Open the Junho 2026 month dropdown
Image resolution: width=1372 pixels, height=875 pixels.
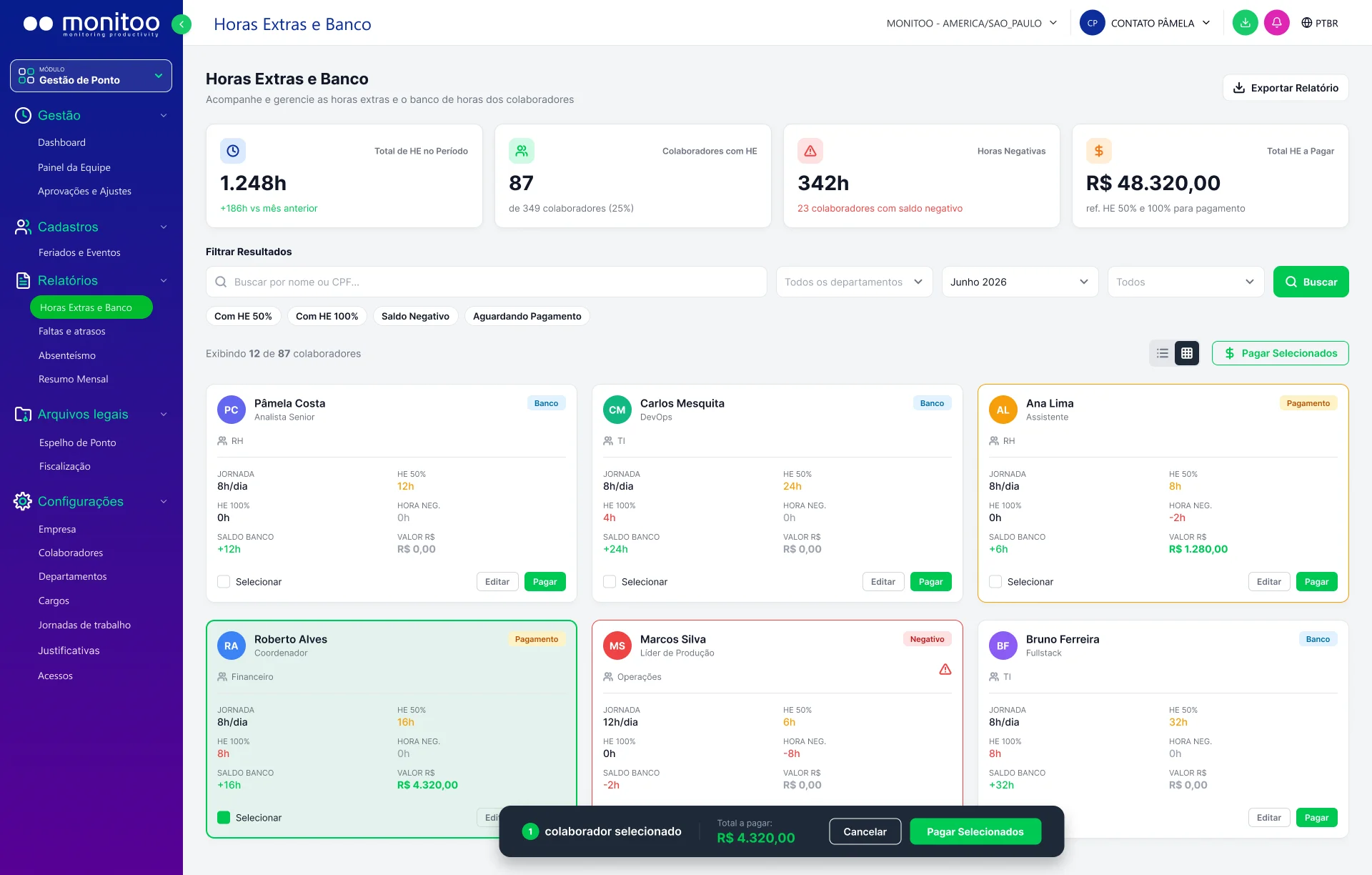(x=1020, y=282)
